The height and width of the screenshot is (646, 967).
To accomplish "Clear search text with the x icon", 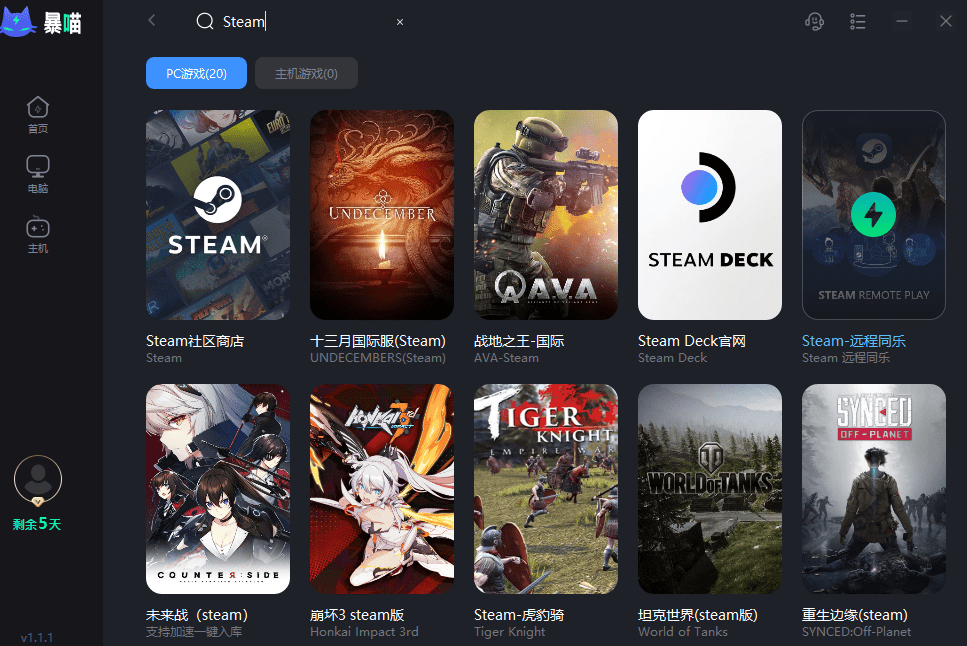I will tap(400, 22).
